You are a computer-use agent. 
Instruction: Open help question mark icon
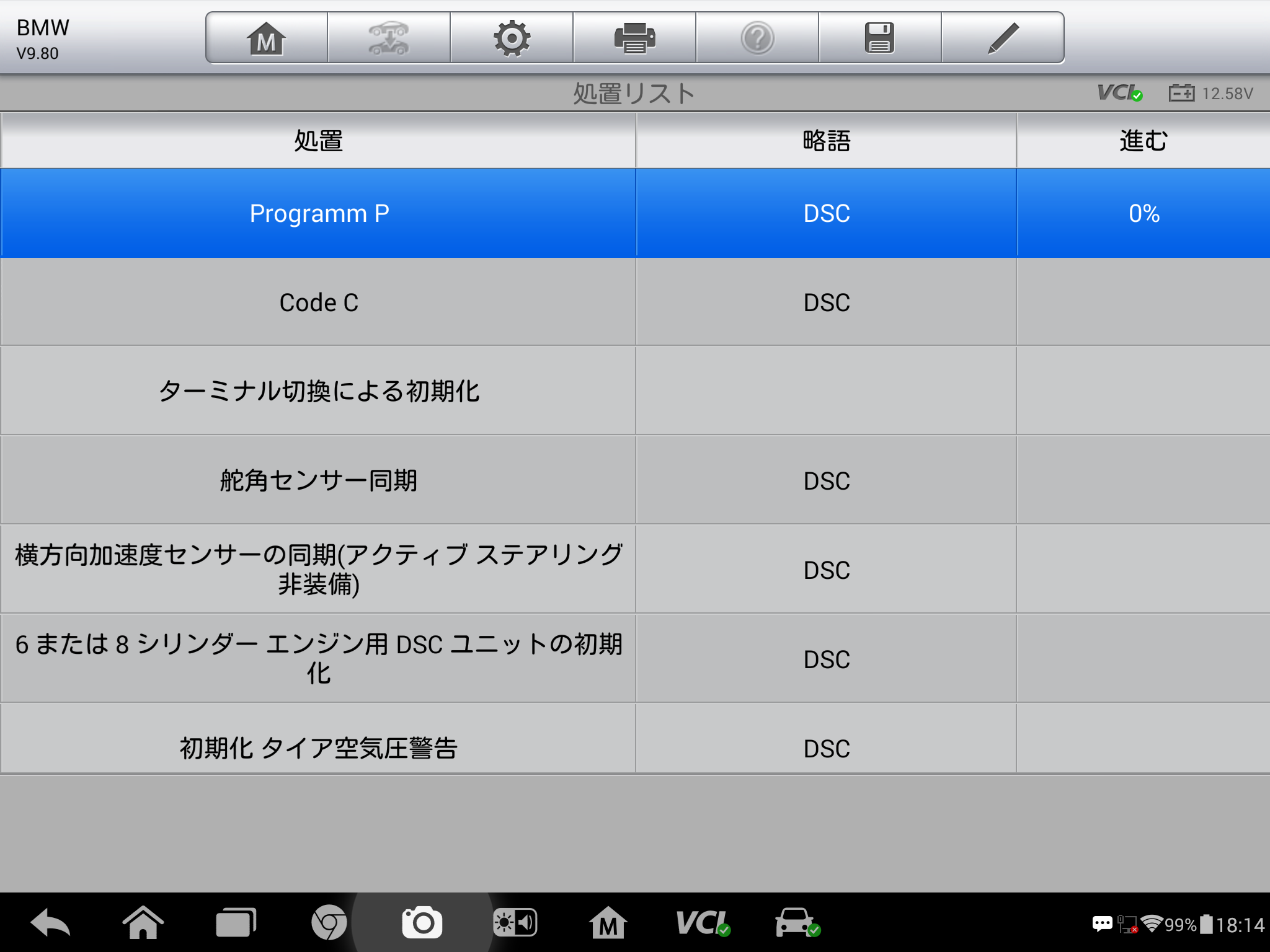click(x=757, y=38)
